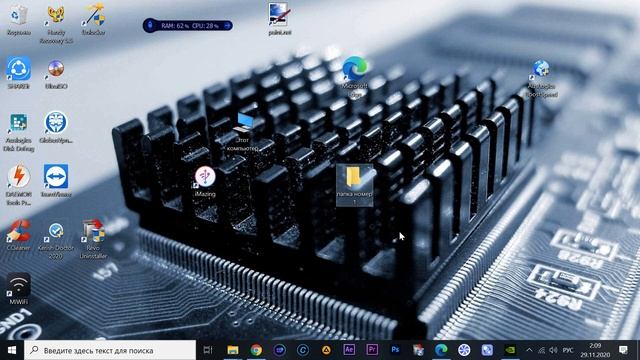Select the Этот компьютер desktop icon
Viewport: 640px width, 360px height.
pyautogui.click(x=243, y=132)
